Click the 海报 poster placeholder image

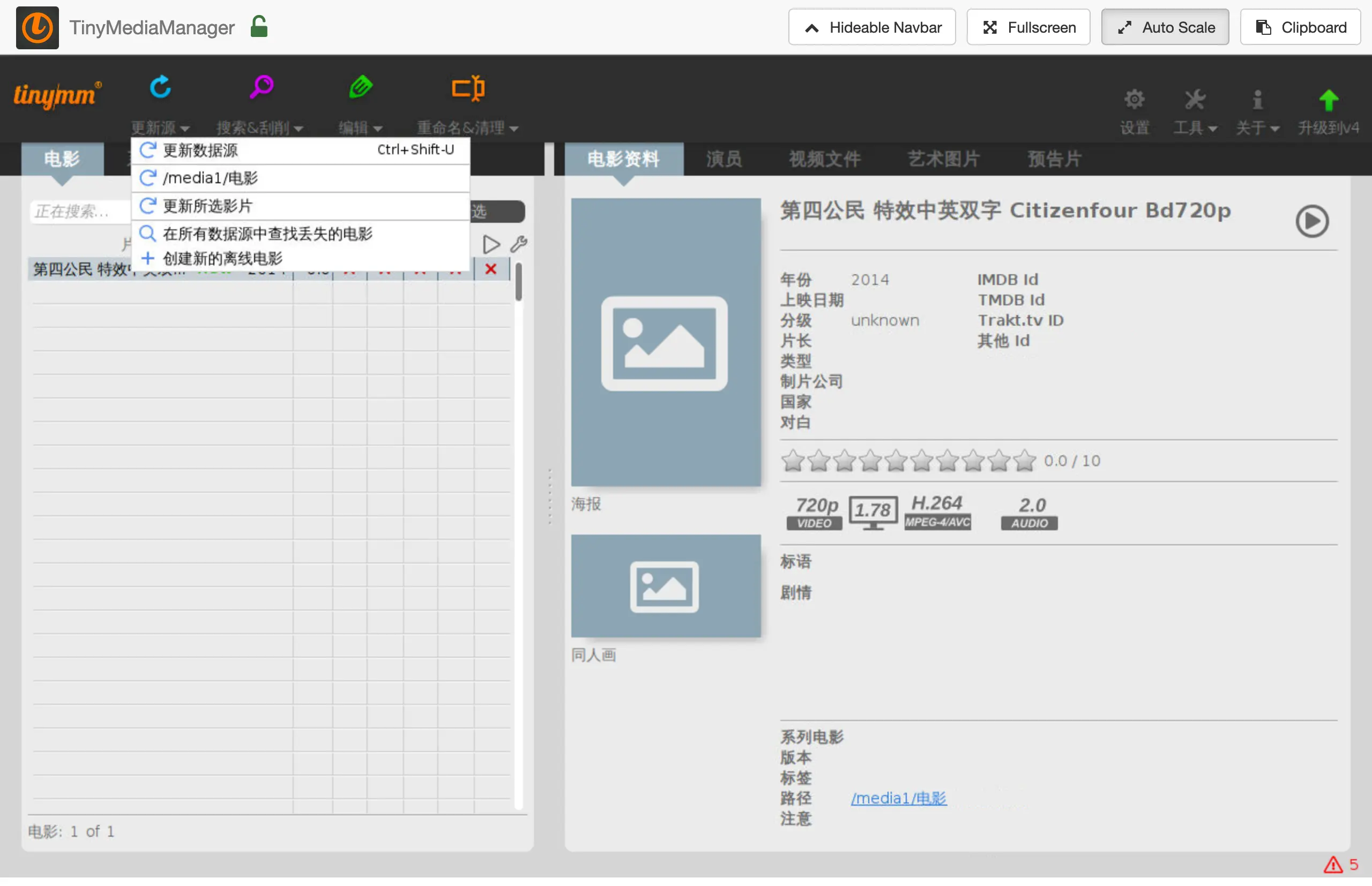coord(666,342)
